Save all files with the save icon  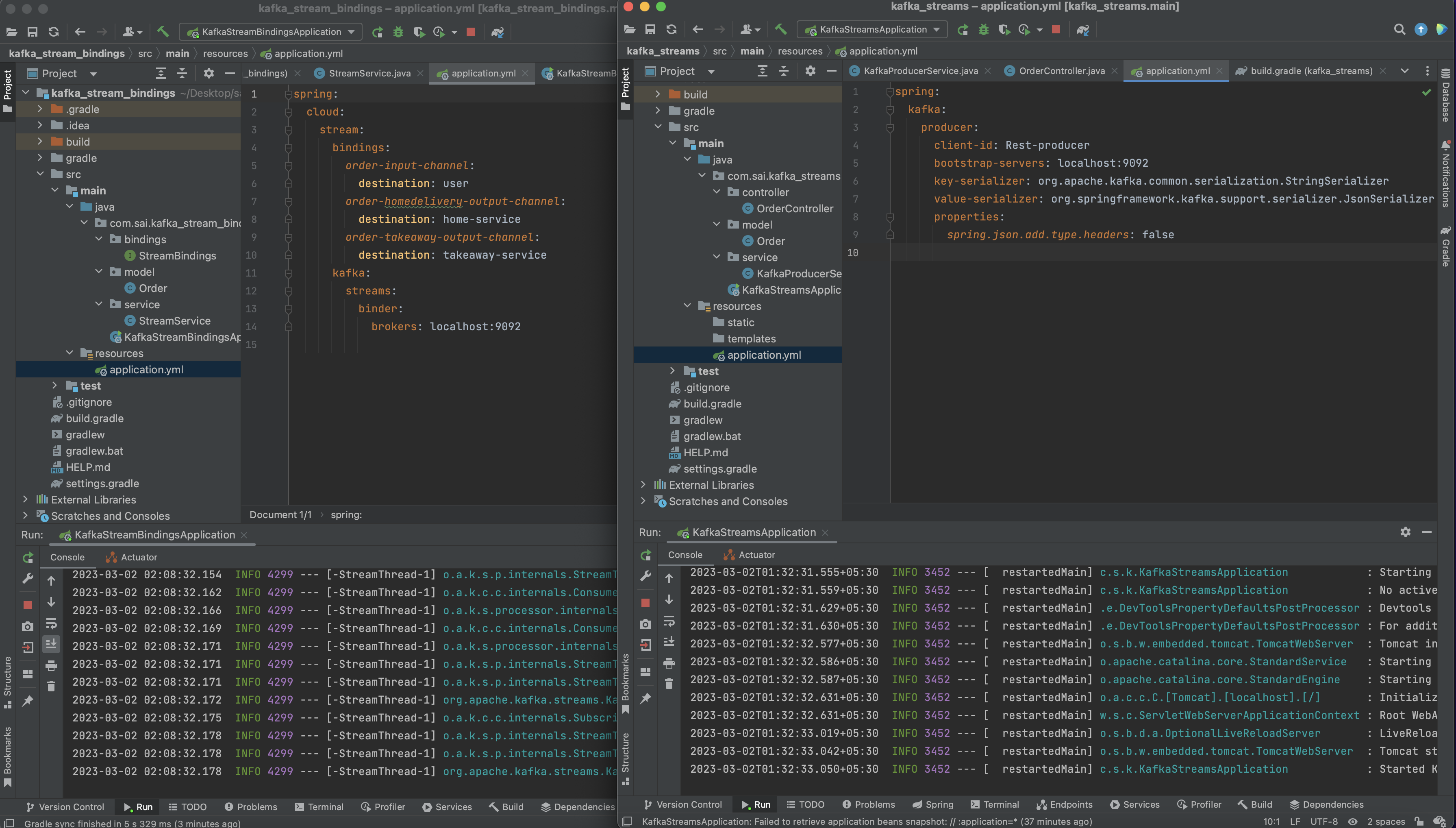pos(650,29)
